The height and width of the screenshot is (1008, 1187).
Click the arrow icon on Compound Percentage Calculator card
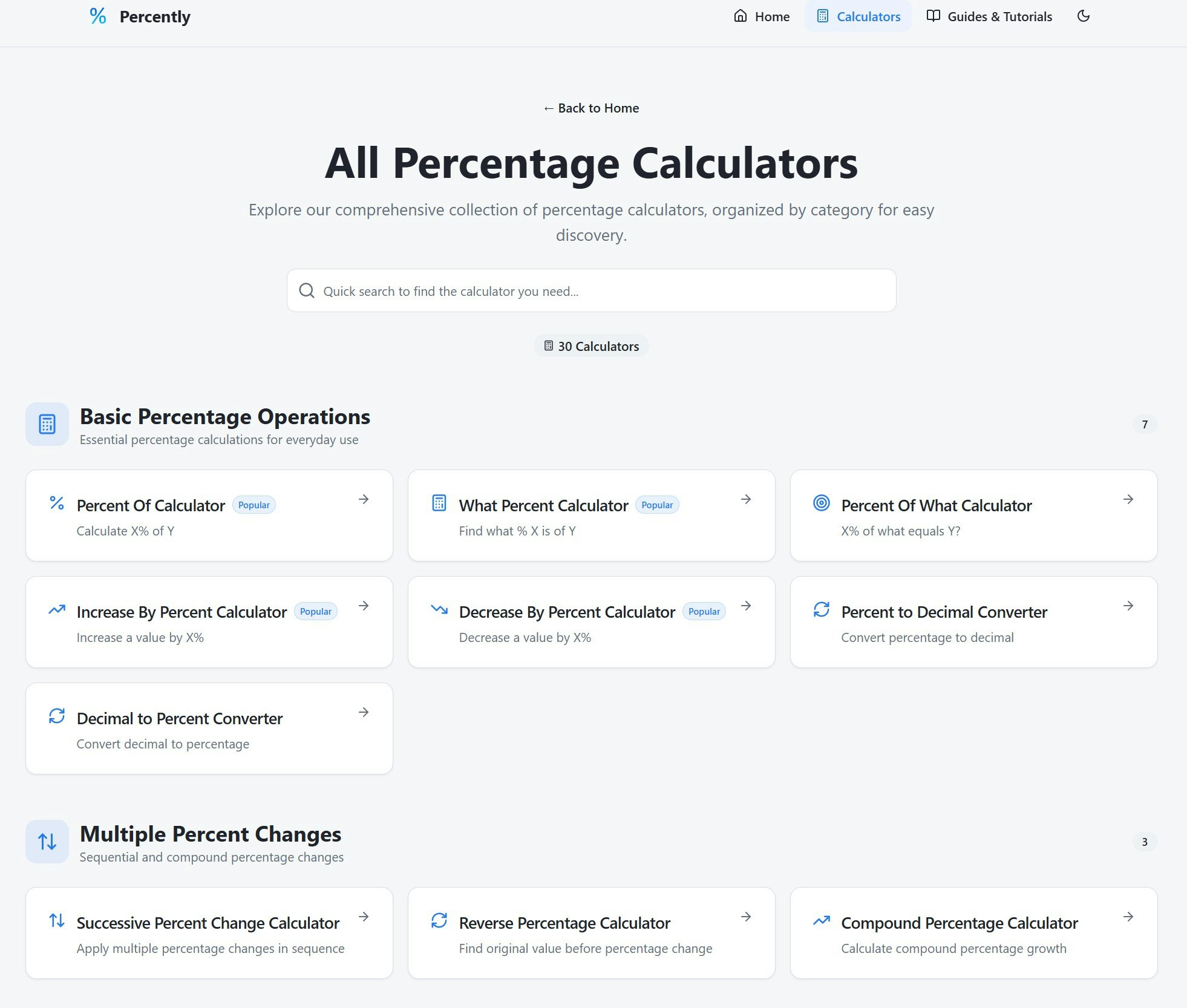1128,917
